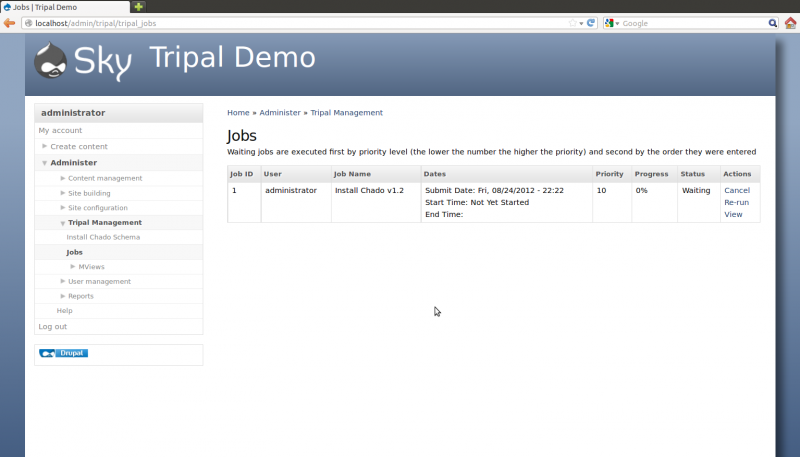Image resolution: width=800 pixels, height=457 pixels.
Task: Open My account menu item
Action: 60,131
